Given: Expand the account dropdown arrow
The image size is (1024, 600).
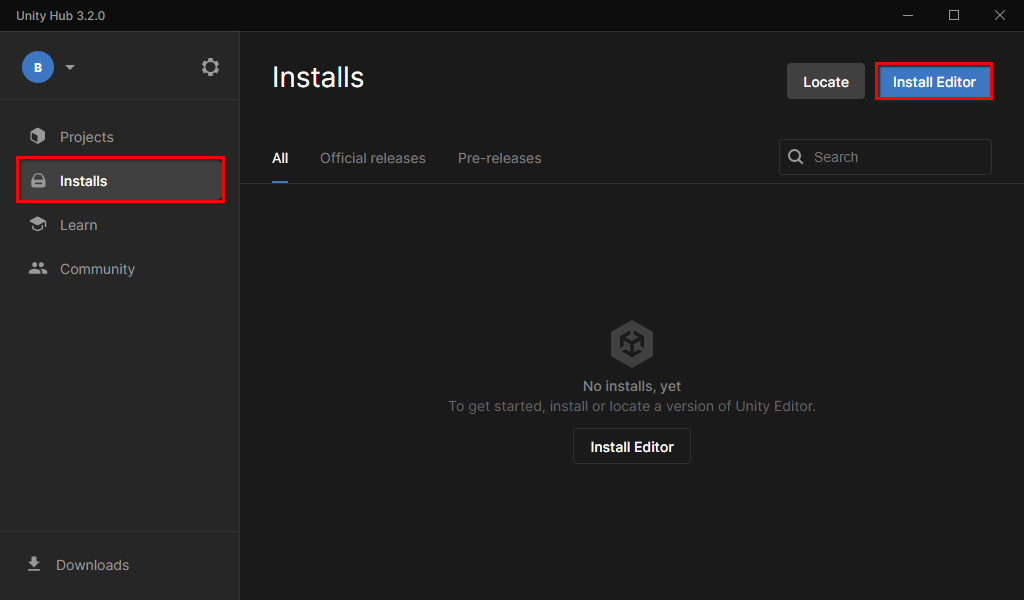Looking at the screenshot, I should tap(70, 67).
